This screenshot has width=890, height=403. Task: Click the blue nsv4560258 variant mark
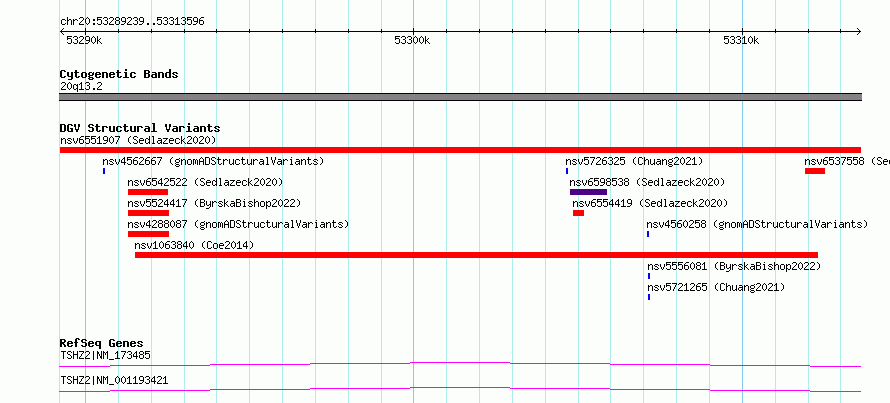tap(648, 234)
